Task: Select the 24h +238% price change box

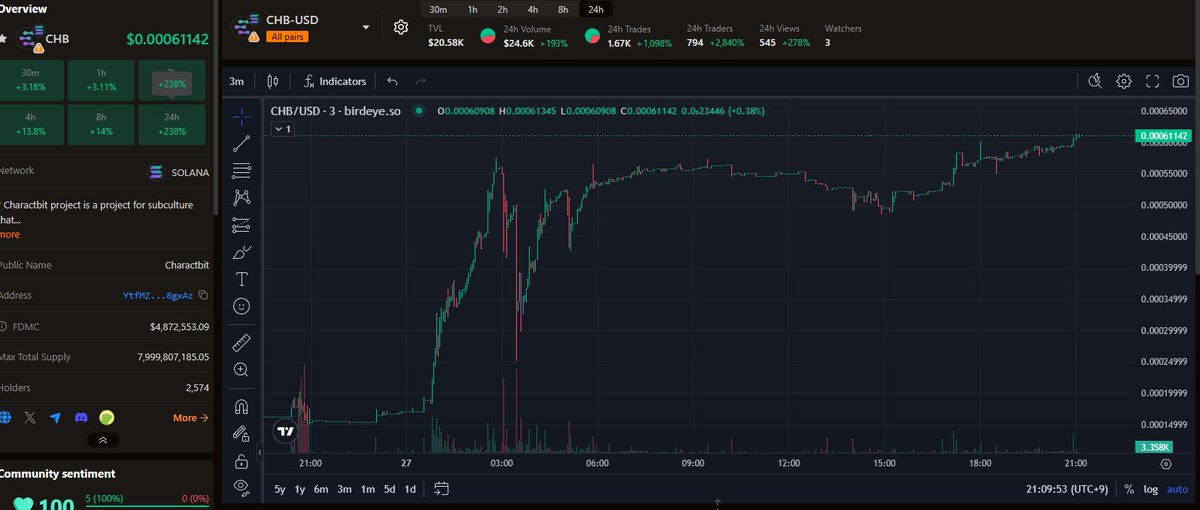Action: tap(173, 124)
